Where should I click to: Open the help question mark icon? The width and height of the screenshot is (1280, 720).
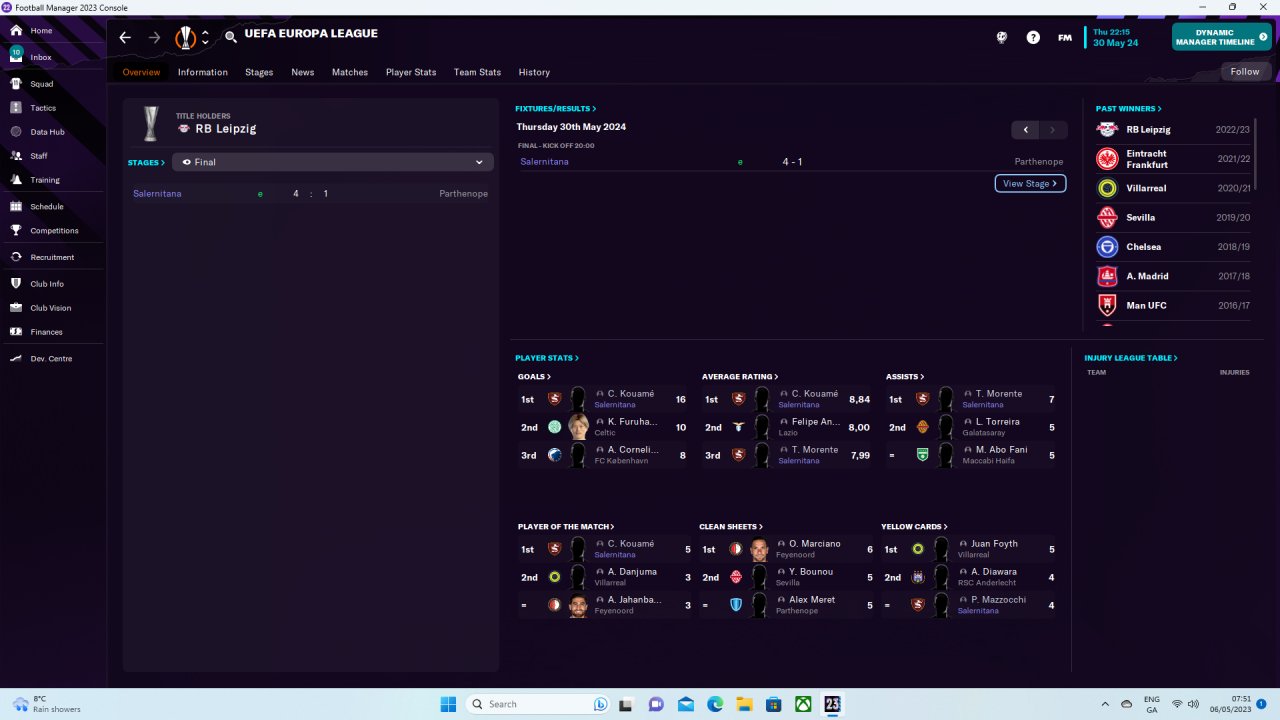click(1033, 38)
